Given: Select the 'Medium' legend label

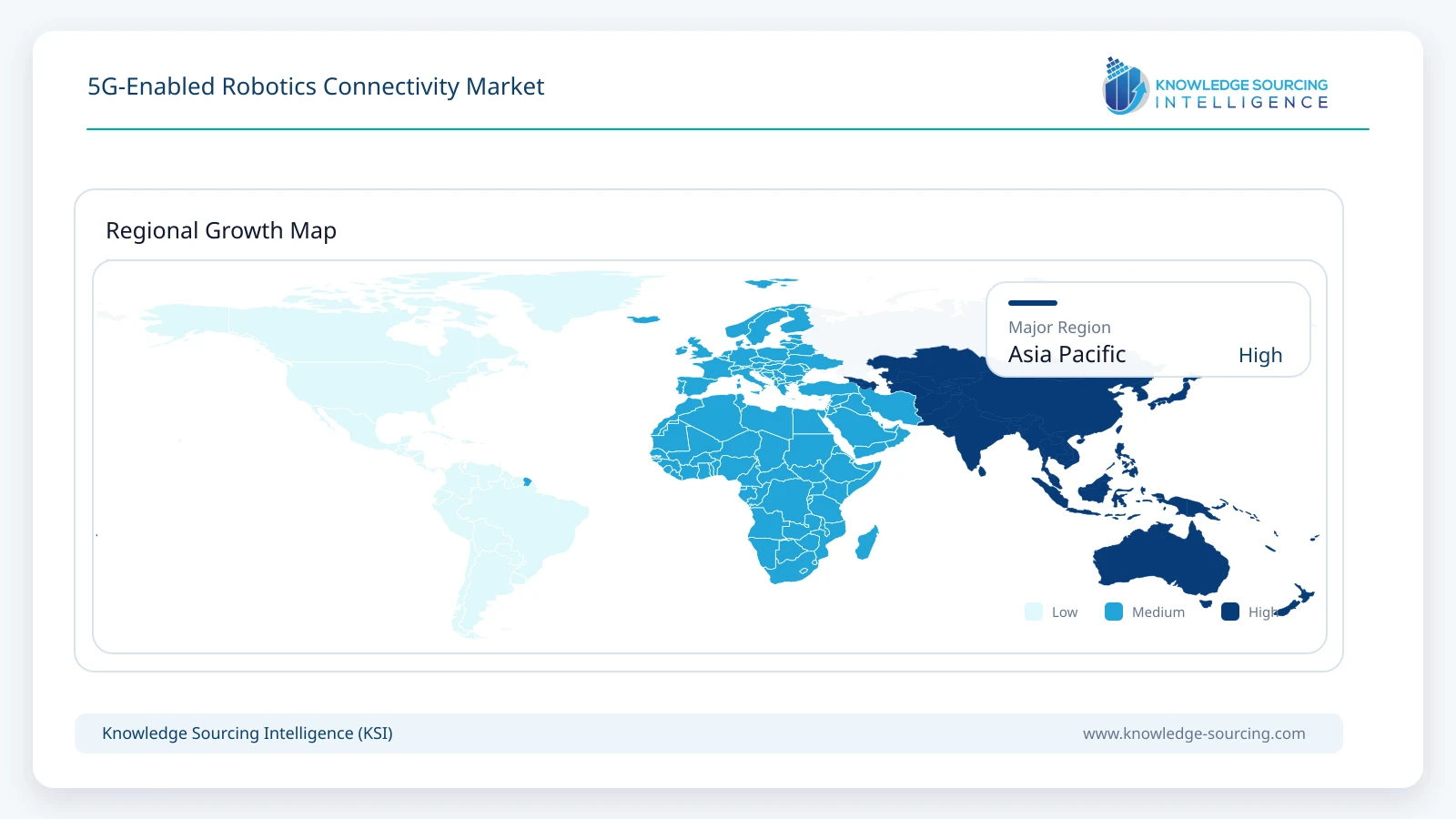Looking at the screenshot, I should pyautogui.click(x=1158, y=612).
